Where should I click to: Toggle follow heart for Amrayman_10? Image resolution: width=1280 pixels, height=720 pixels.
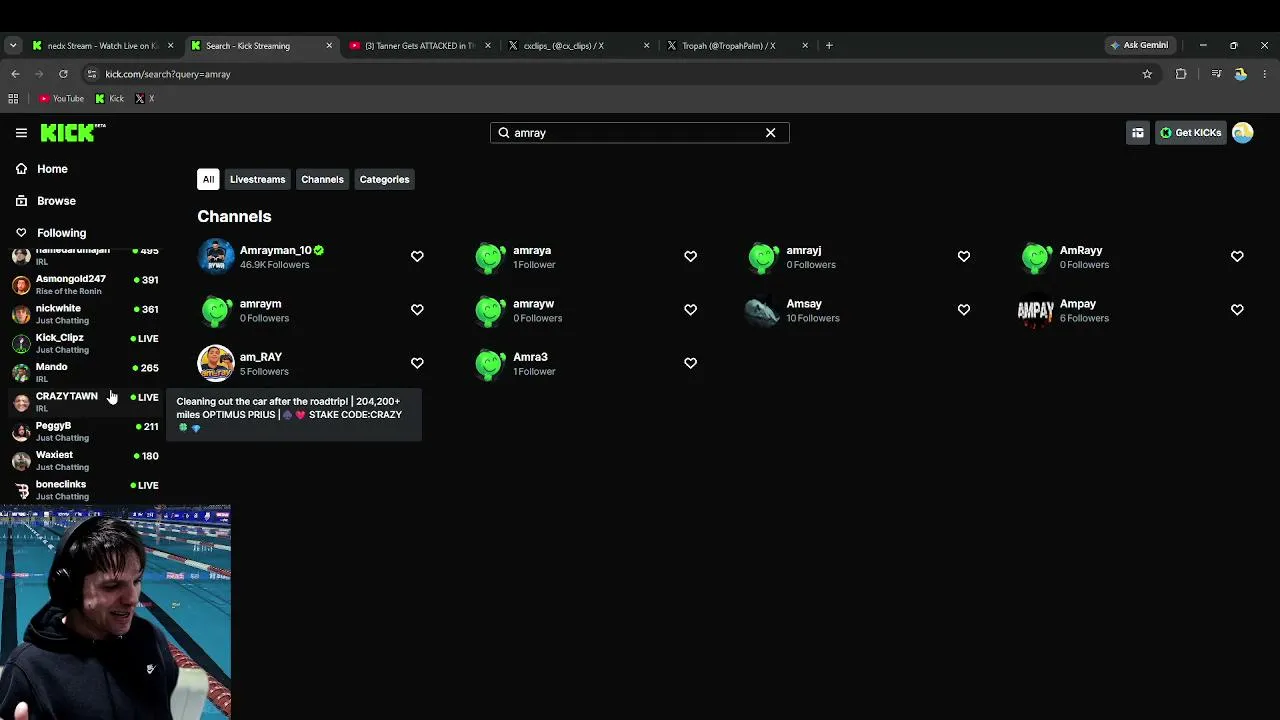[x=417, y=257]
